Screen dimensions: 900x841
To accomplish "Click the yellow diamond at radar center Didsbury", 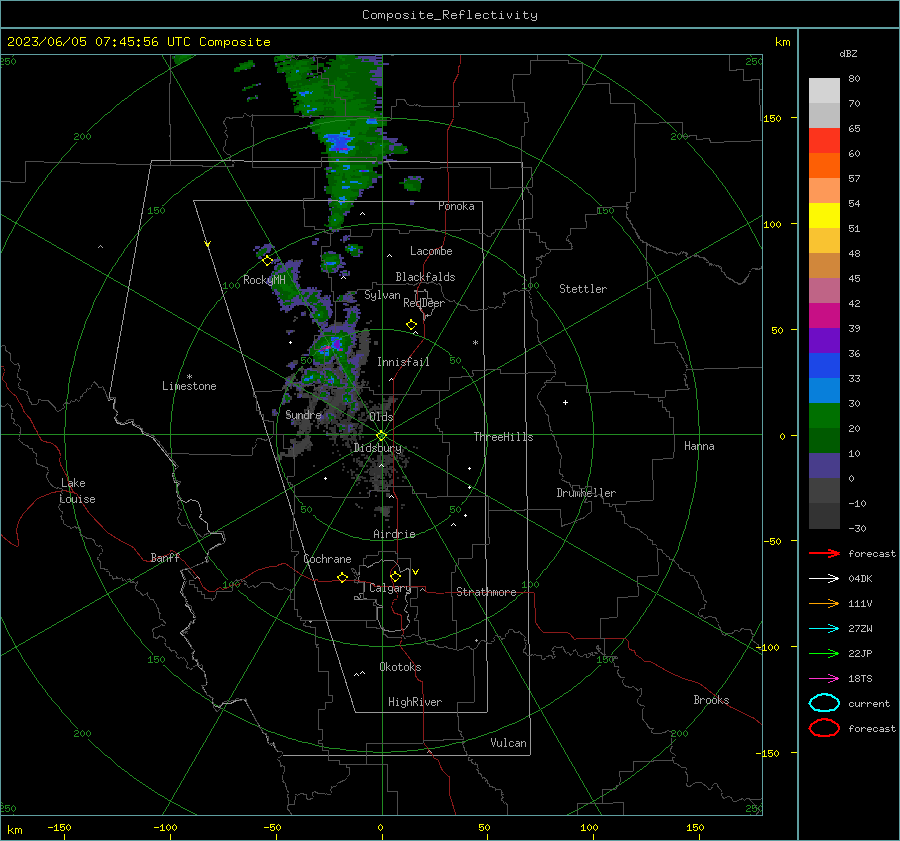I will click(382, 436).
